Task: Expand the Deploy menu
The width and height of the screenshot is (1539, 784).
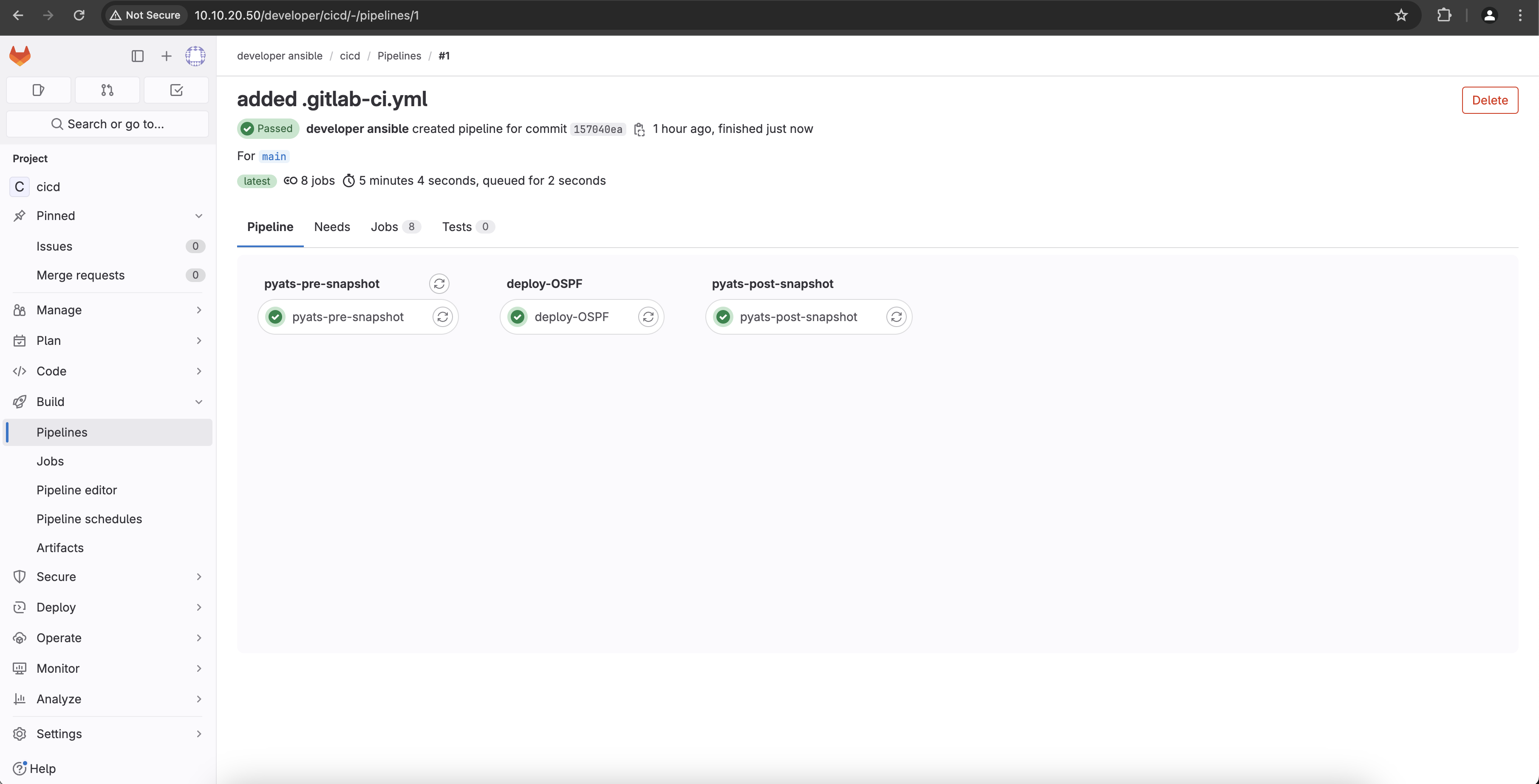Action: (108, 607)
